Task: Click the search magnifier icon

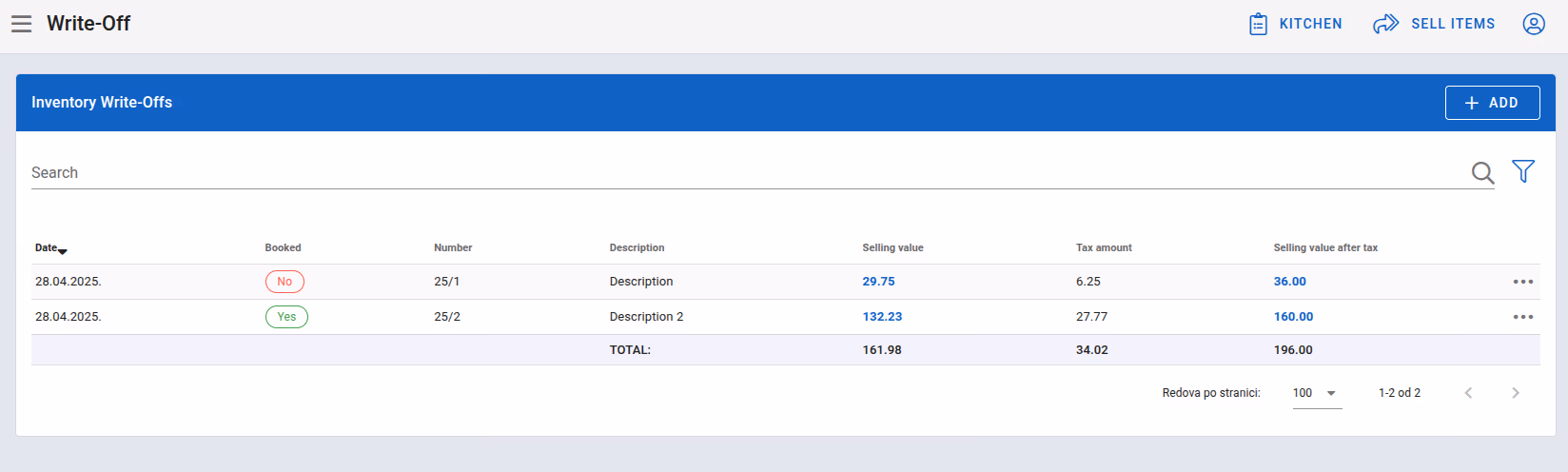Action: [x=1482, y=173]
